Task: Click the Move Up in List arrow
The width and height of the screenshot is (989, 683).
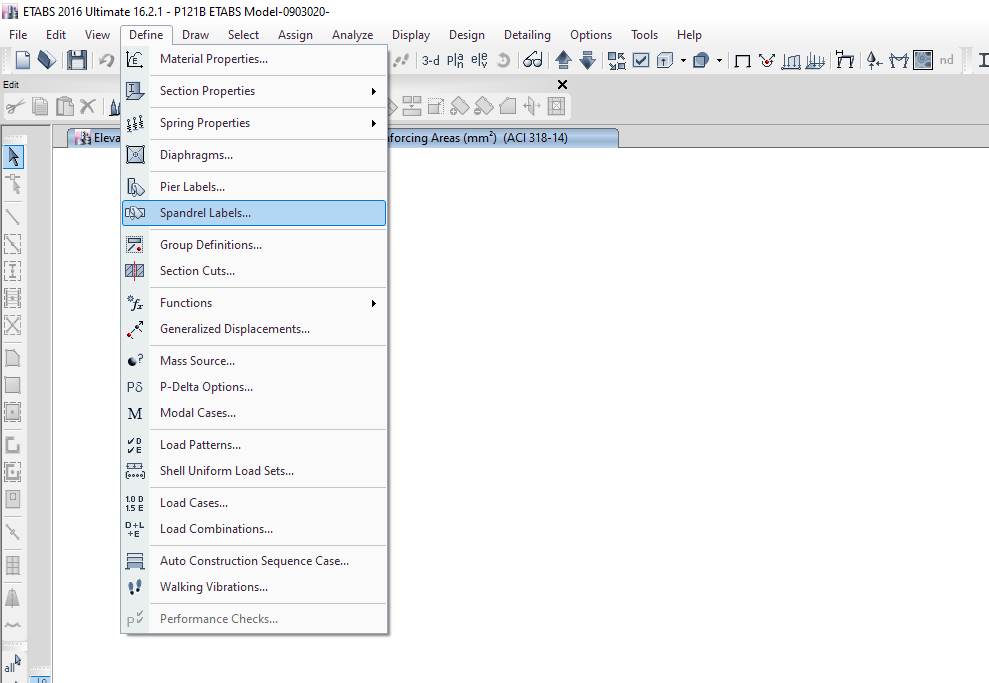Action: click(x=562, y=60)
